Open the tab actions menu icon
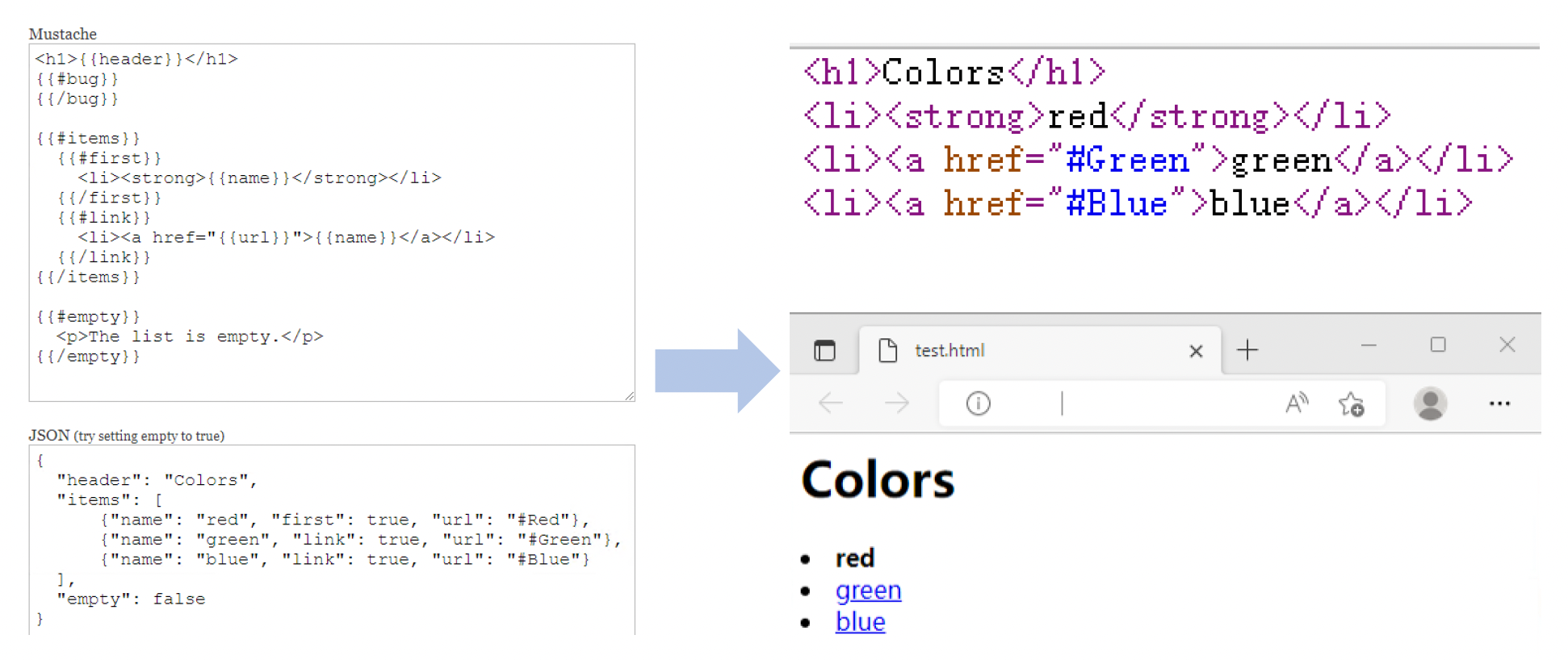Viewport: 1568px width, 660px height. point(824,350)
